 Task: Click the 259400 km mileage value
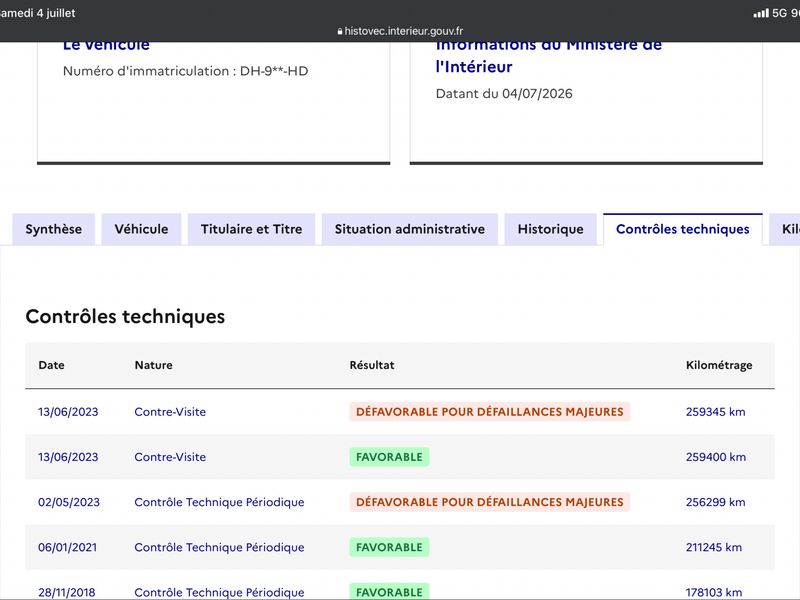tap(715, 457)
